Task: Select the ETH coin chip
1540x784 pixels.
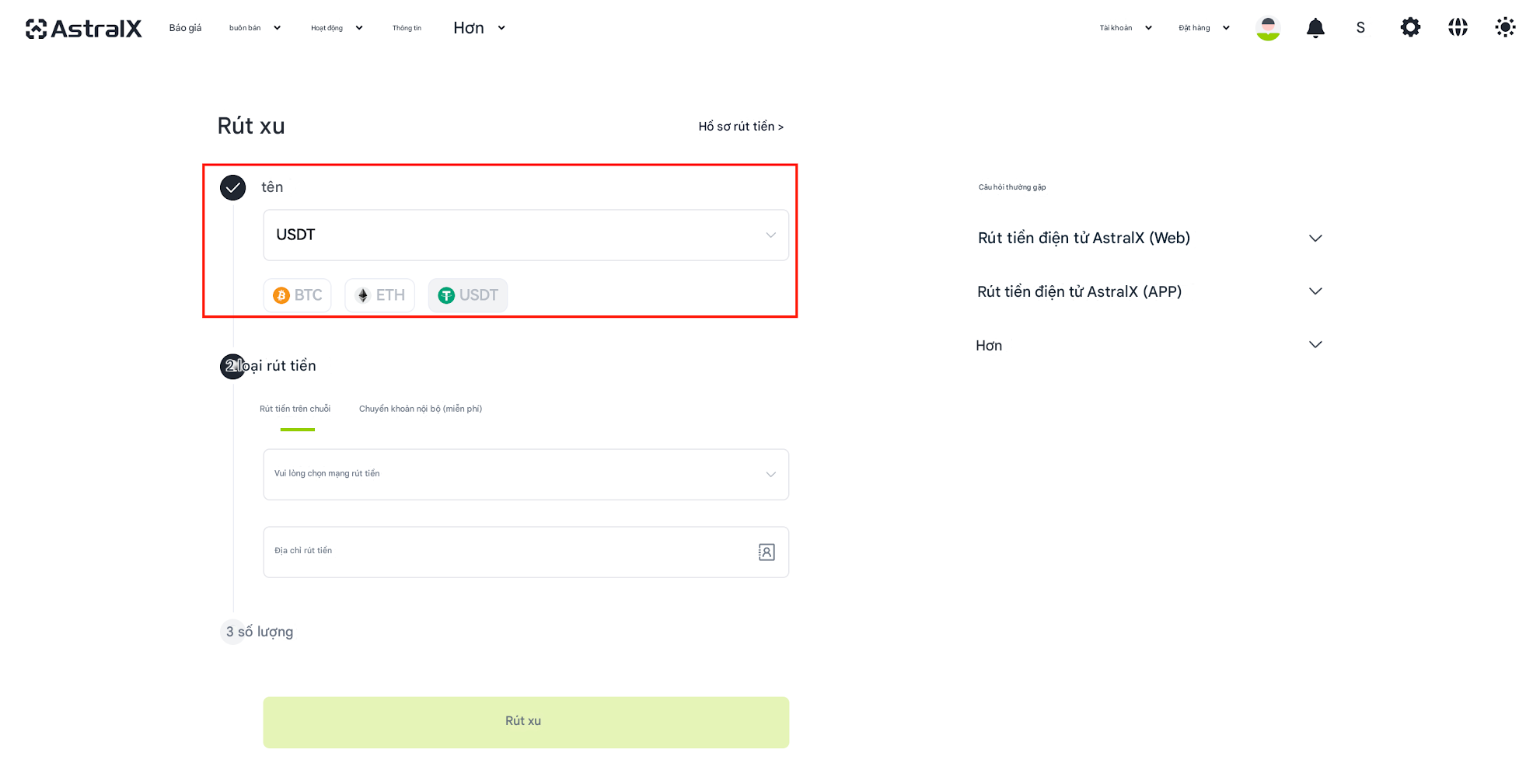Action: (380, 295)
